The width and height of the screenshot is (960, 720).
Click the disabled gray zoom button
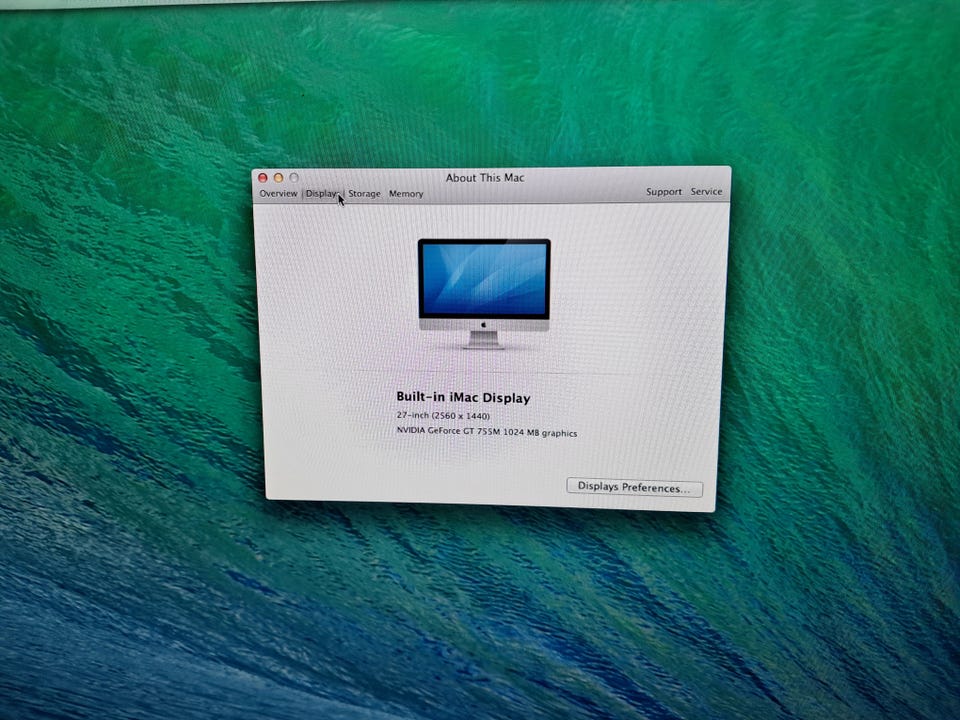tap(294, 177)
